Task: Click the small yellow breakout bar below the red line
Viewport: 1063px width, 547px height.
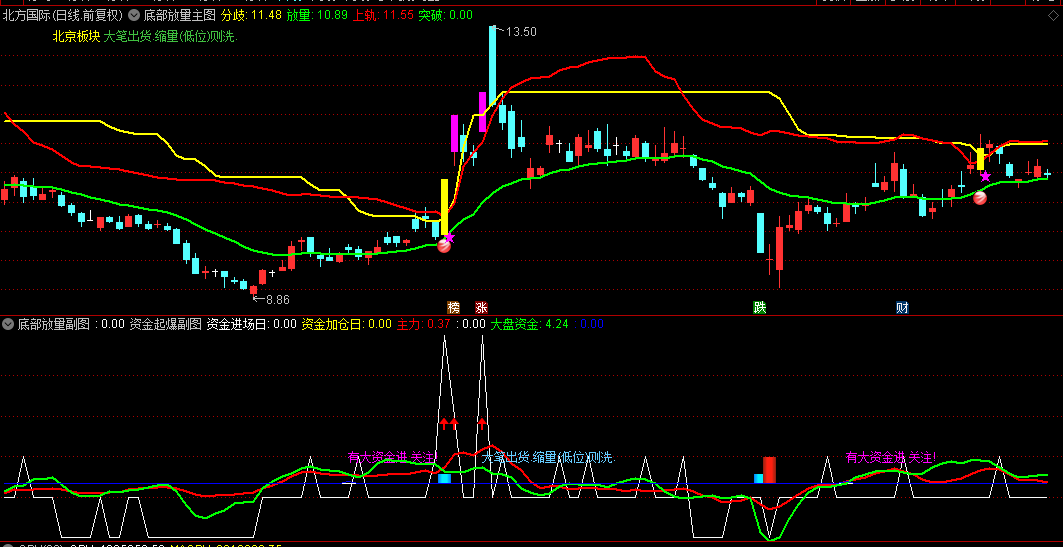Action: pos(980,159)
